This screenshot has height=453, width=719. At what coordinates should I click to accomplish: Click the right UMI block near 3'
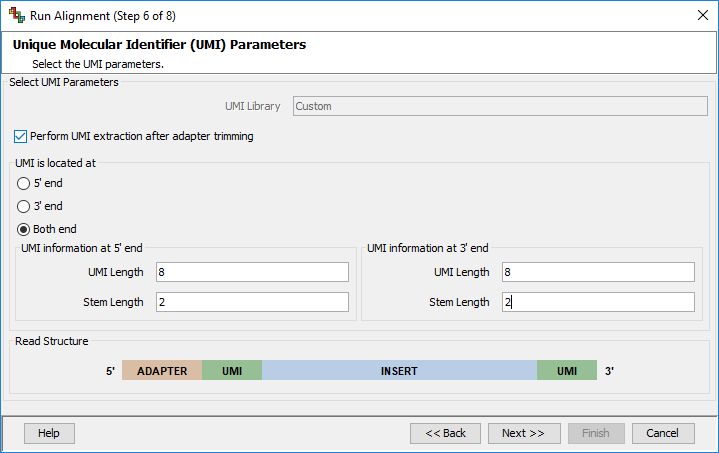[567, 370]
